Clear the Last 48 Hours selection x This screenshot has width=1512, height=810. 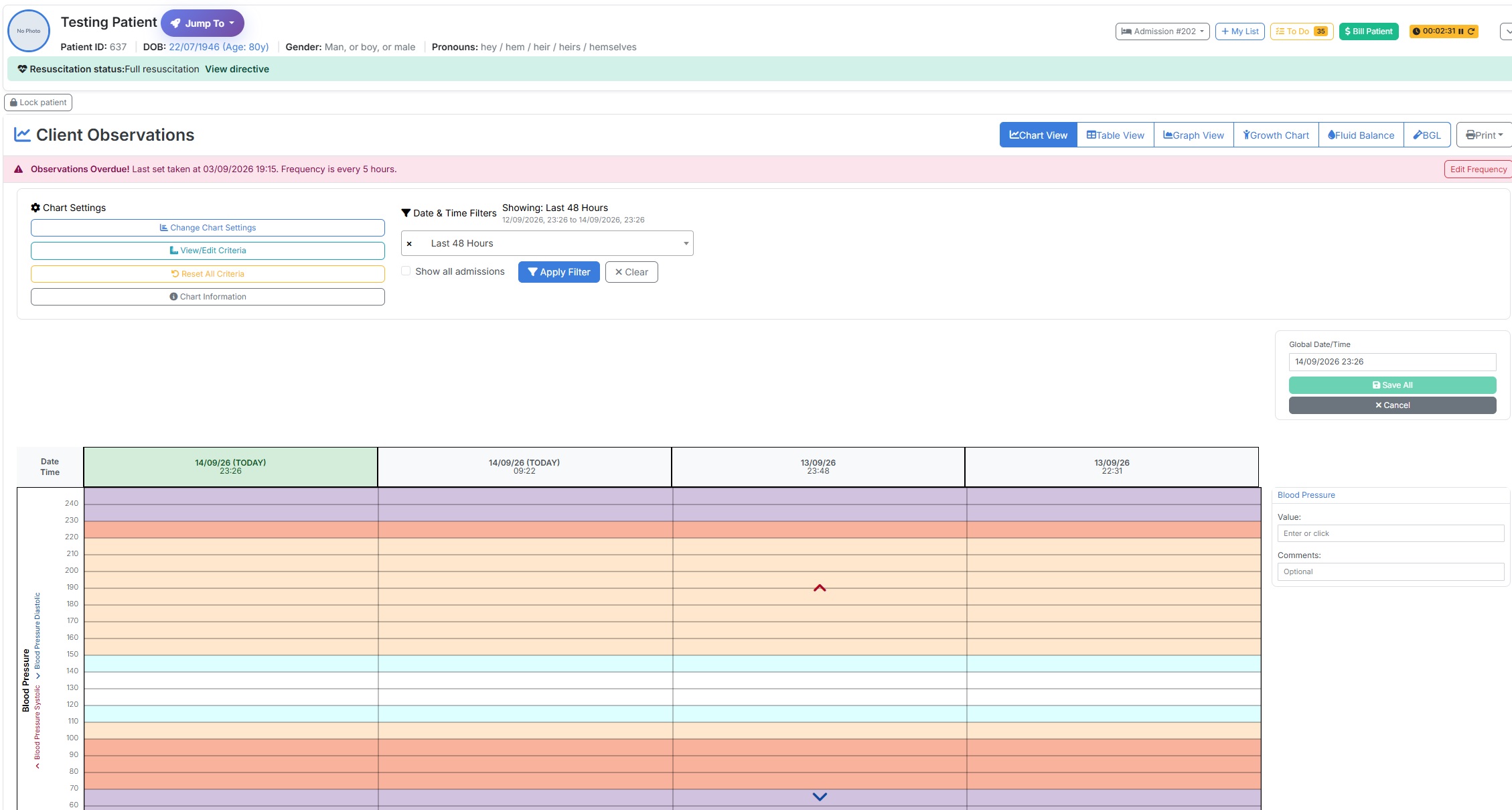409,244
